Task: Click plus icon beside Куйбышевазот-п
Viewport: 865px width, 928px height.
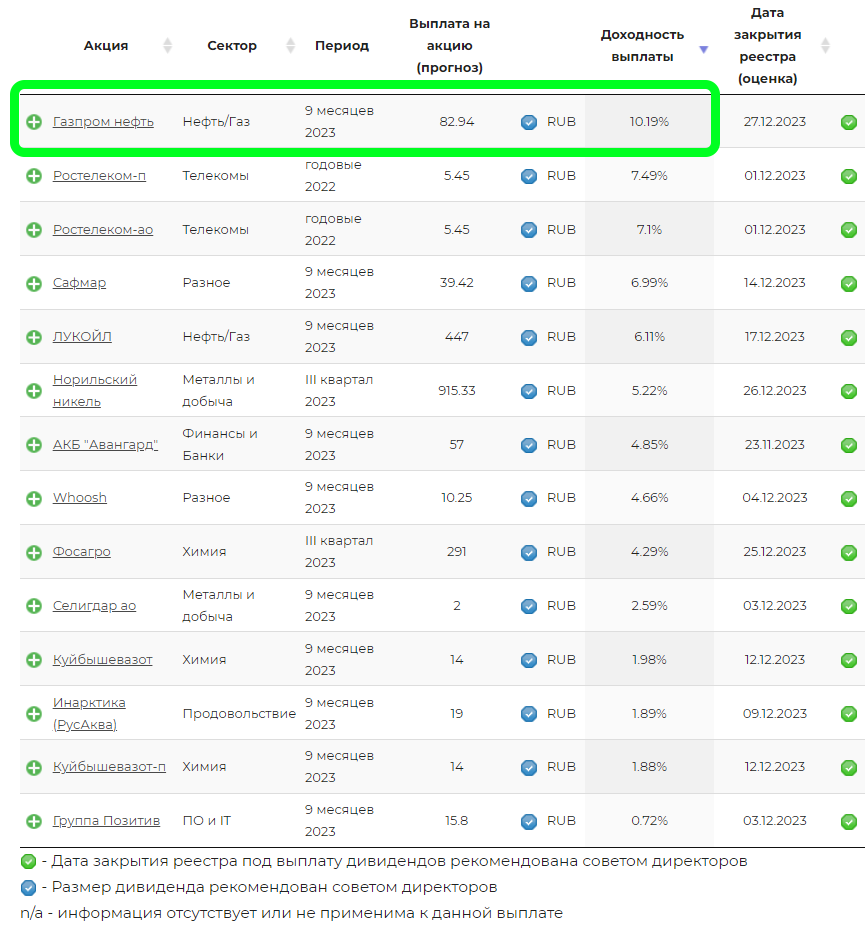Action: pos(34,768)
